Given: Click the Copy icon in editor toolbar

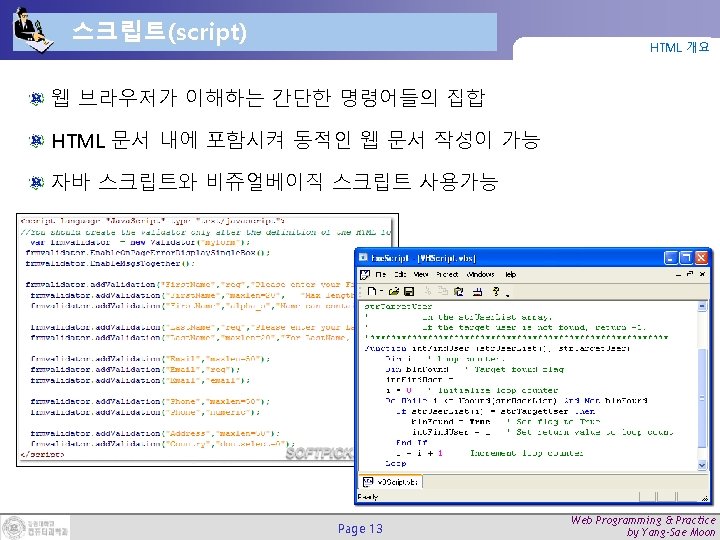Looking at the screenshot, I should pyautogui.click(x=443, y=291).
